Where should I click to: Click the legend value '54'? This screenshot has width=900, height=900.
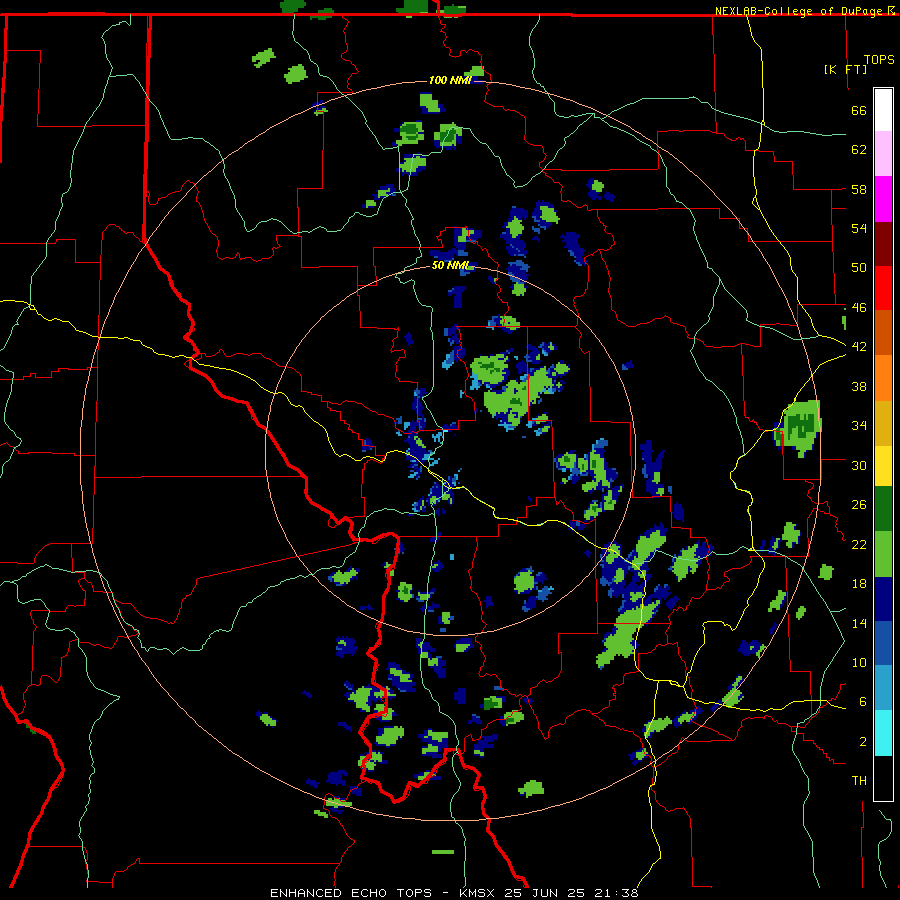click(x=859, y=228)
